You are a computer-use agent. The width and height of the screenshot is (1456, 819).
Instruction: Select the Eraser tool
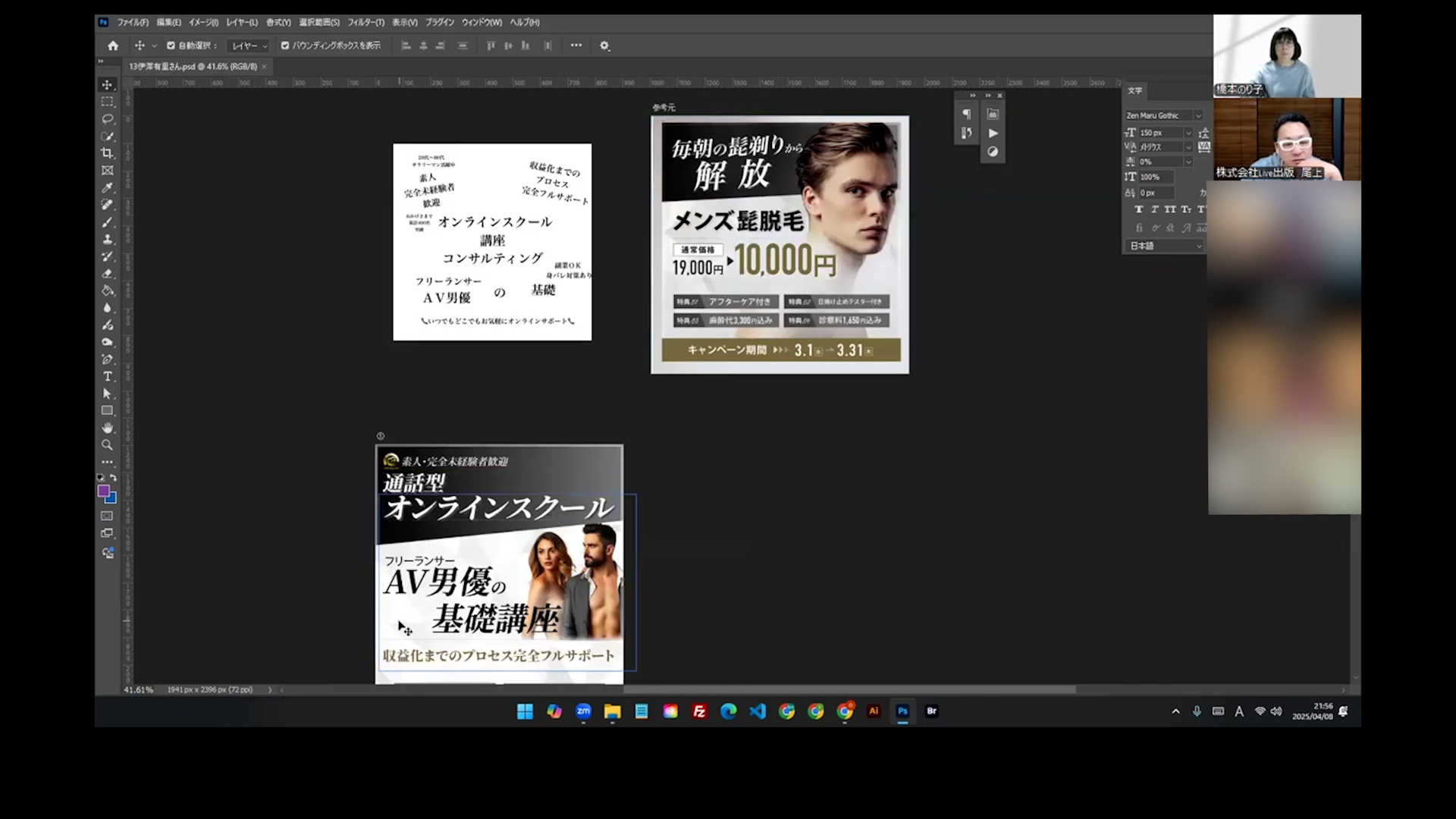pyautogui.click(x=107, y=274)
